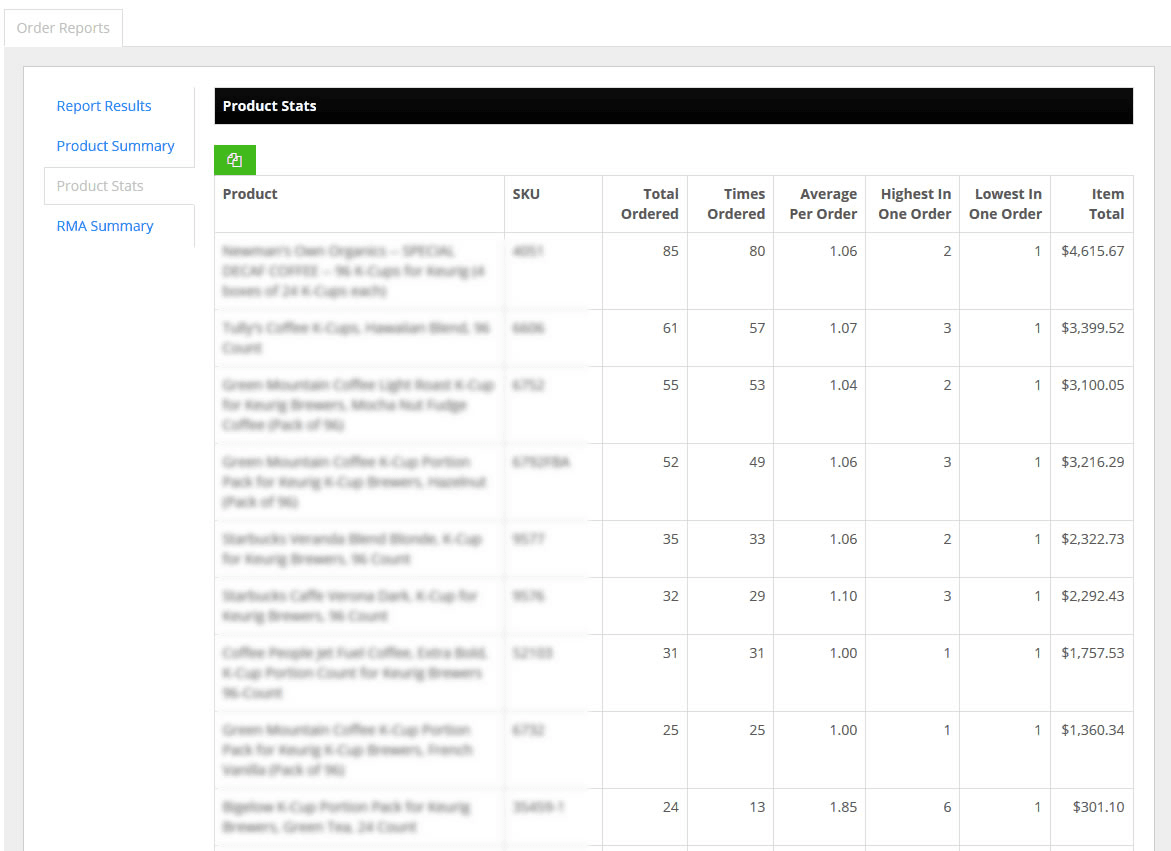Image resolution: width=1171 pixels, height=851 pixels.
Task: Select the total ordered value 85
Action: coord(671,251)
